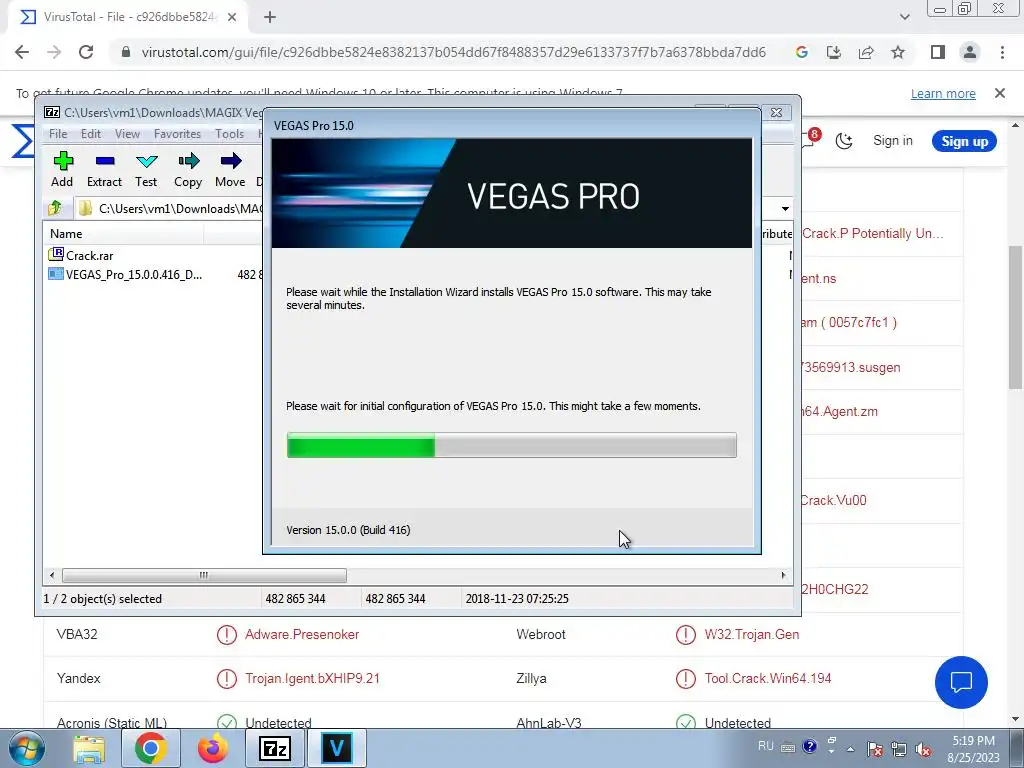Click the Zillya vendor name
The height and width of the screenshot is (768, 1024).
click(531, 679)
